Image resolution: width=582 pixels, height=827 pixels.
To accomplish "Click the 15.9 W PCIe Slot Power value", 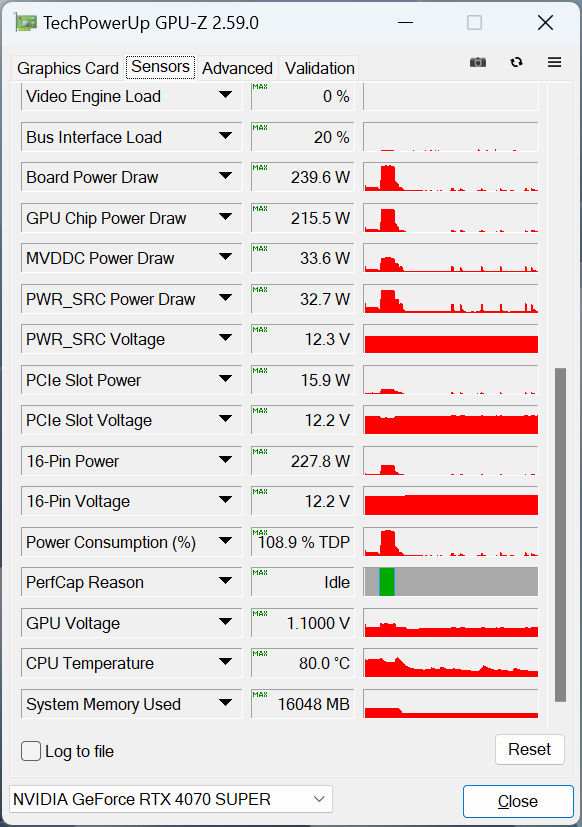I will [x=303, y=380].
